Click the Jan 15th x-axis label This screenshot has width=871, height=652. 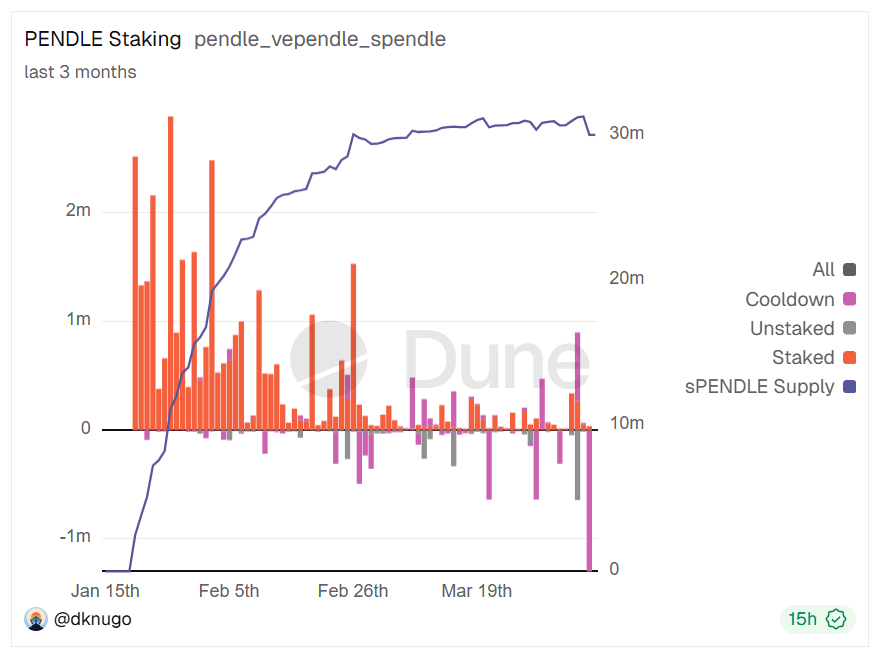click(105, 591)
